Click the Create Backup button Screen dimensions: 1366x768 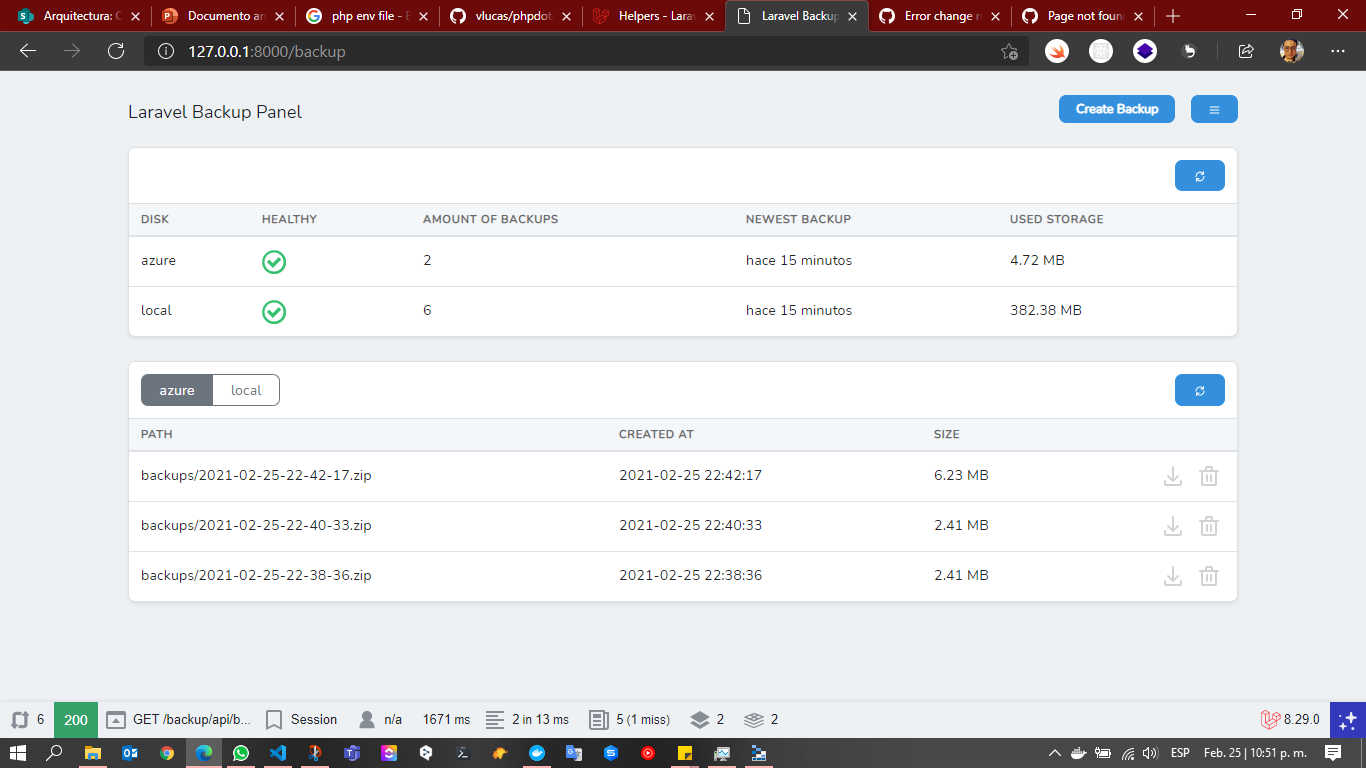coord(1116,108)
